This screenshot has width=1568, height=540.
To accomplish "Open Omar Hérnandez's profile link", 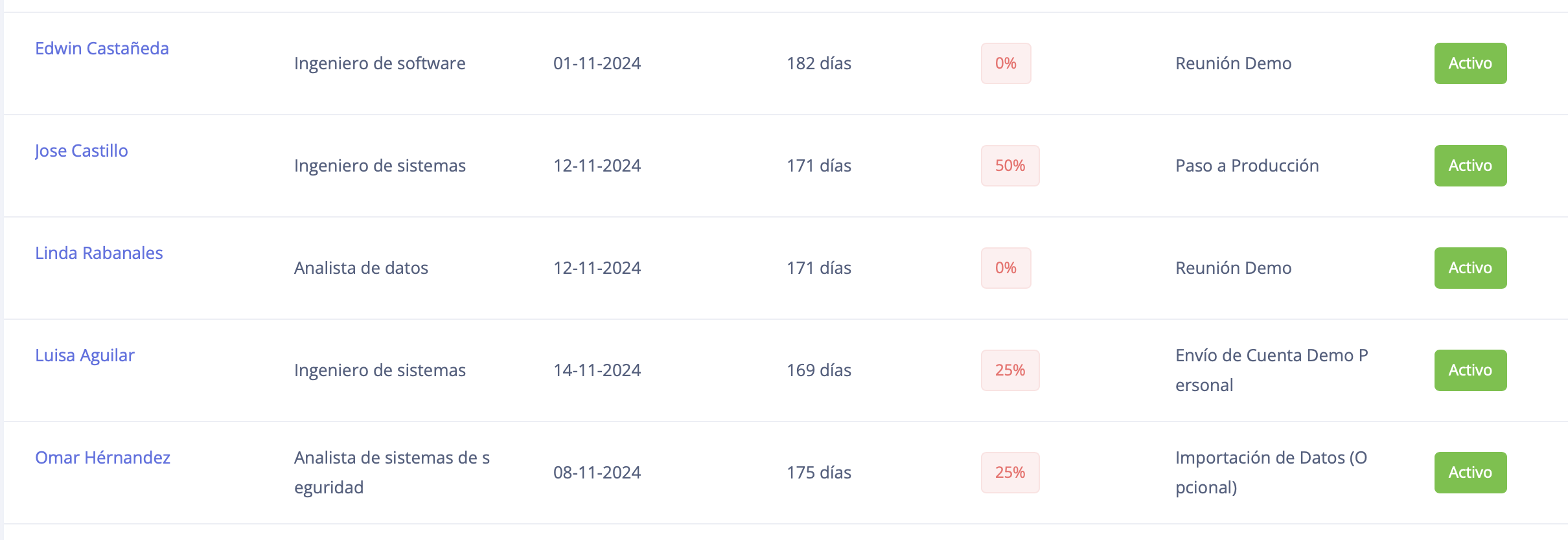I will pyautogui.click(x=102, y=458).
